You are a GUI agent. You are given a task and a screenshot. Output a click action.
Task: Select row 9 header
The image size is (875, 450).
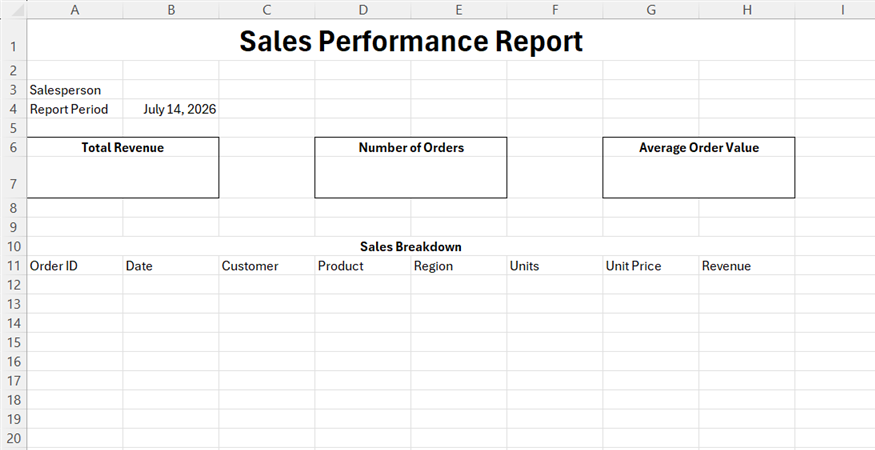tap(13, 227)
